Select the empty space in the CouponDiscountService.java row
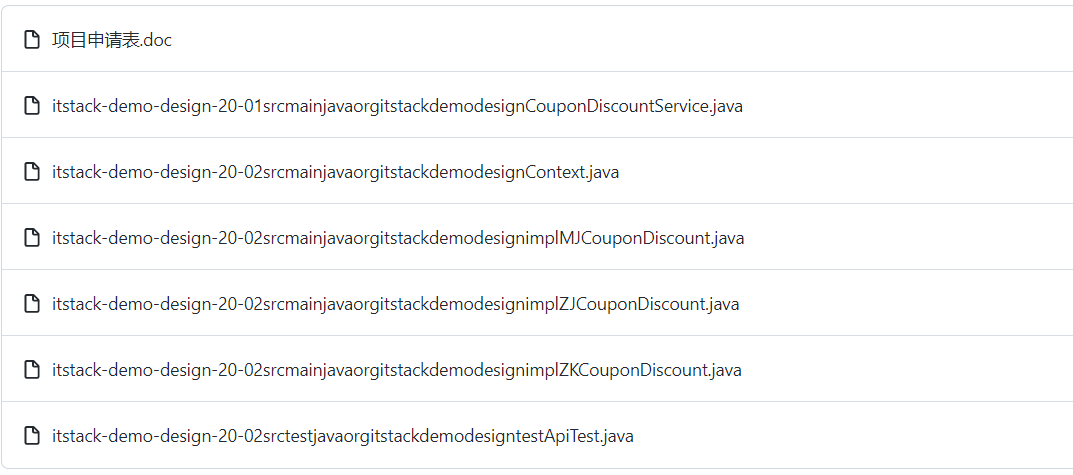The width and height of the screenshot is (1073, 475). click(900, 106)
